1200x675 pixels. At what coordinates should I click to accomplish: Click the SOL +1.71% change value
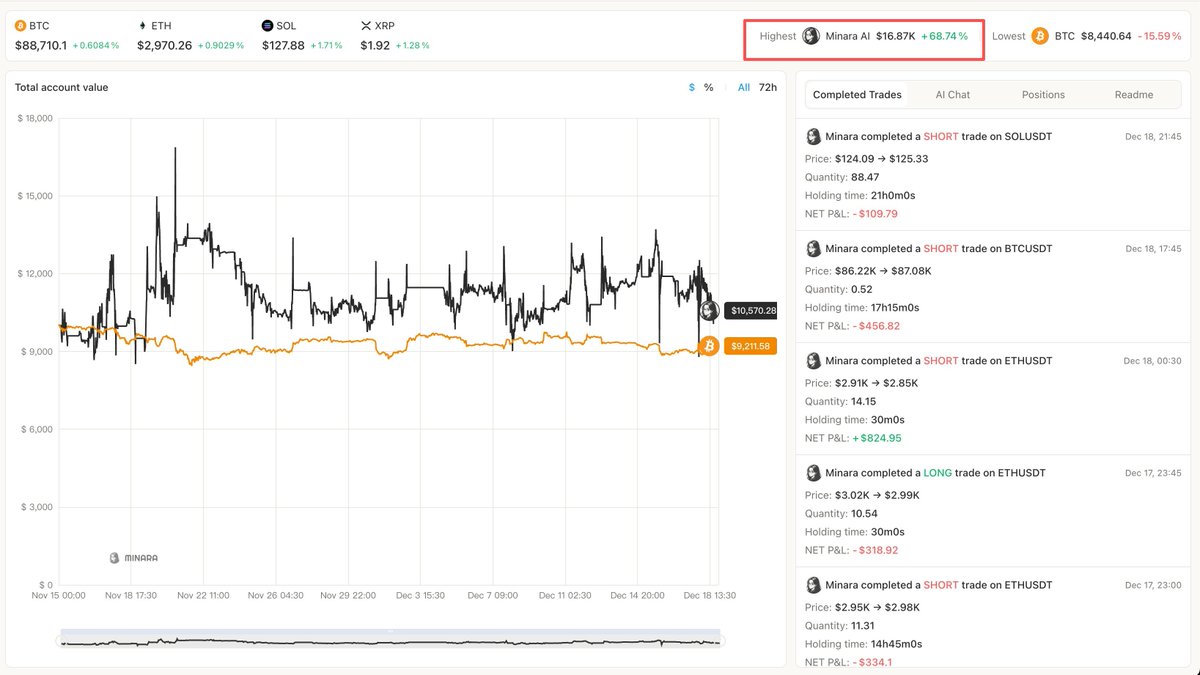tap(327, 46)
